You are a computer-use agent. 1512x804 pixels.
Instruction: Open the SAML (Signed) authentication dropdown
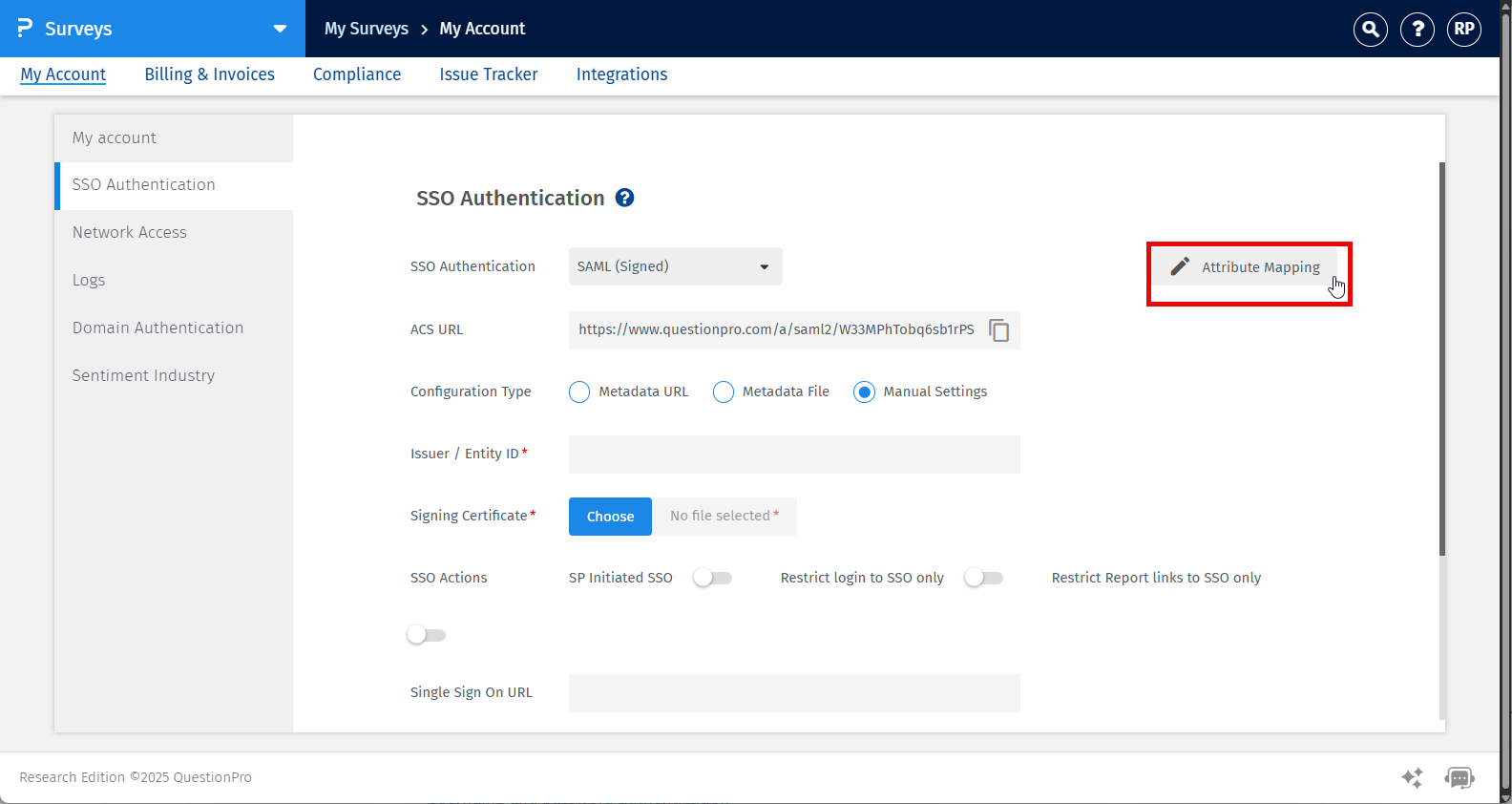pos(675,266)
